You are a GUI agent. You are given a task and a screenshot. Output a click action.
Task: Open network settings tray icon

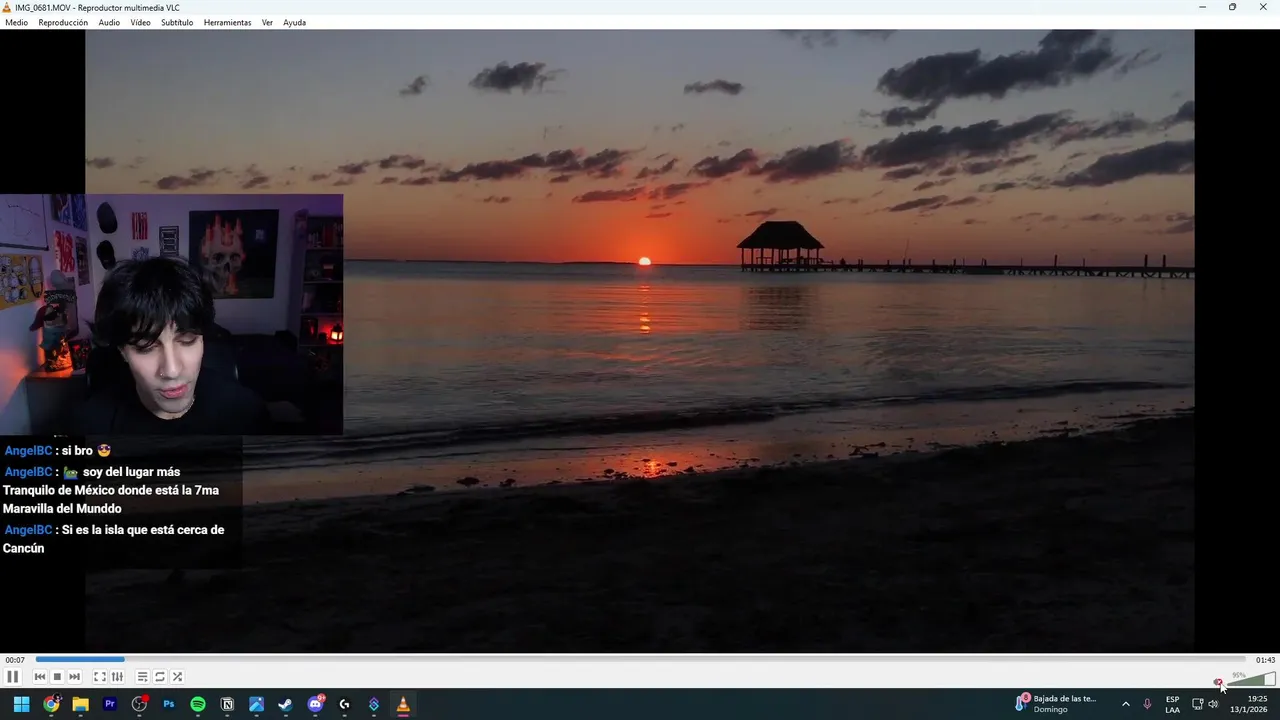click(x=1198, y=704)
